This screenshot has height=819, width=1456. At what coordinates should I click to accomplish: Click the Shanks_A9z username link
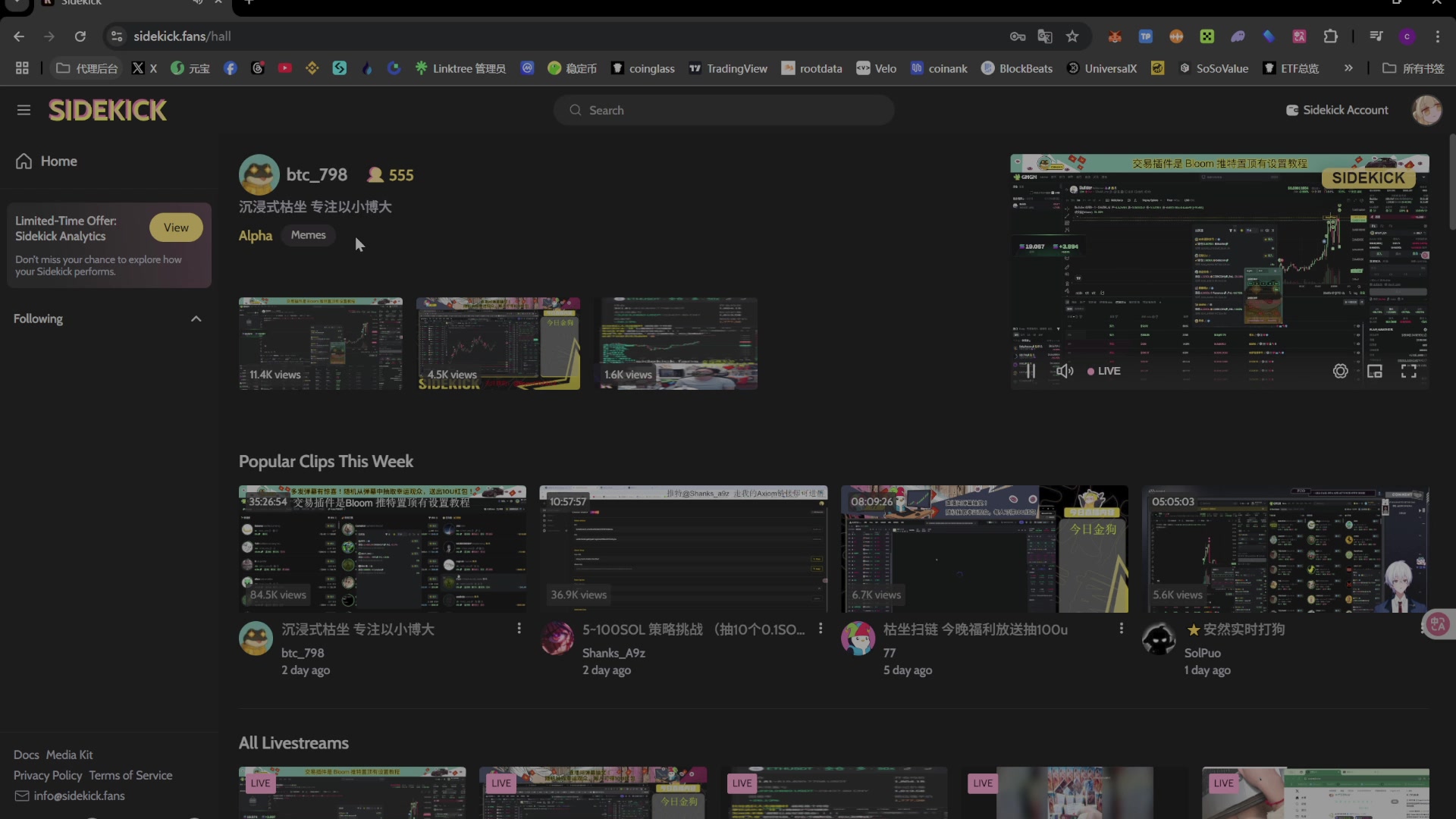[613, 653]
